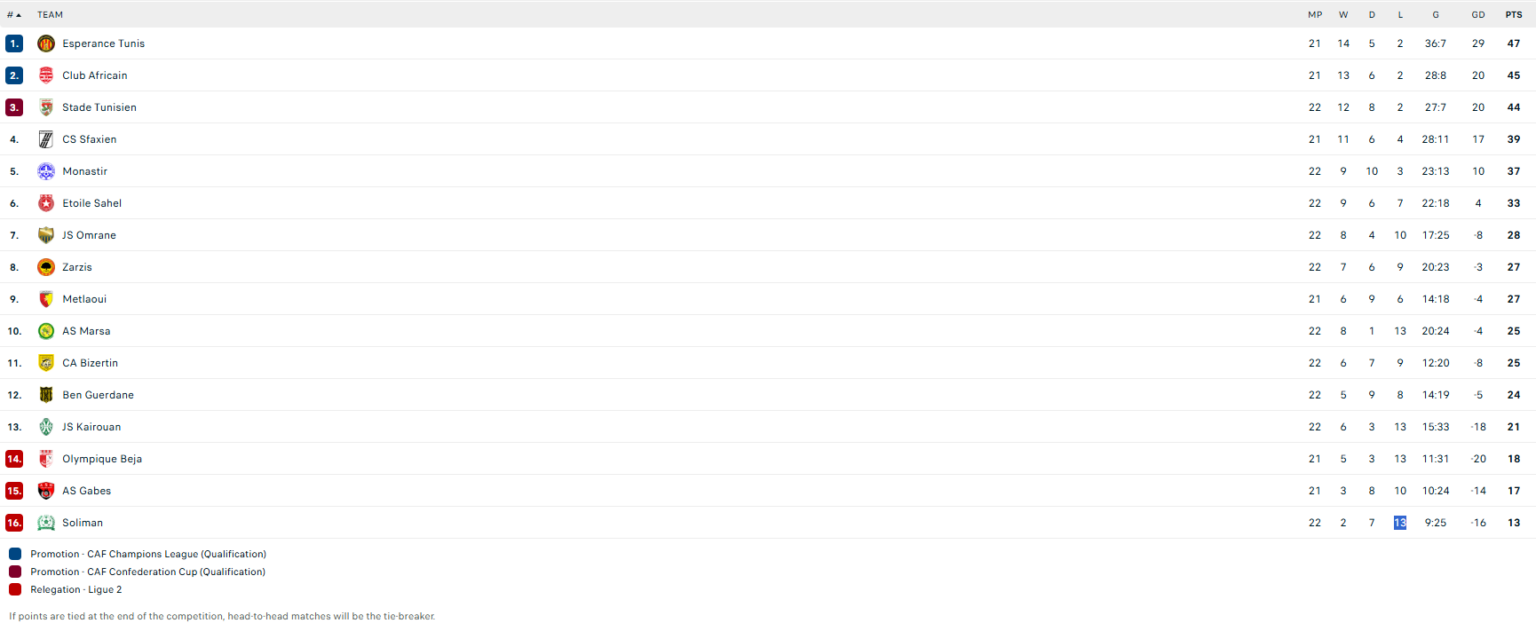Click the blue CAF Champions League swatch
This screenshot has width=1536, height=631.
14,554
